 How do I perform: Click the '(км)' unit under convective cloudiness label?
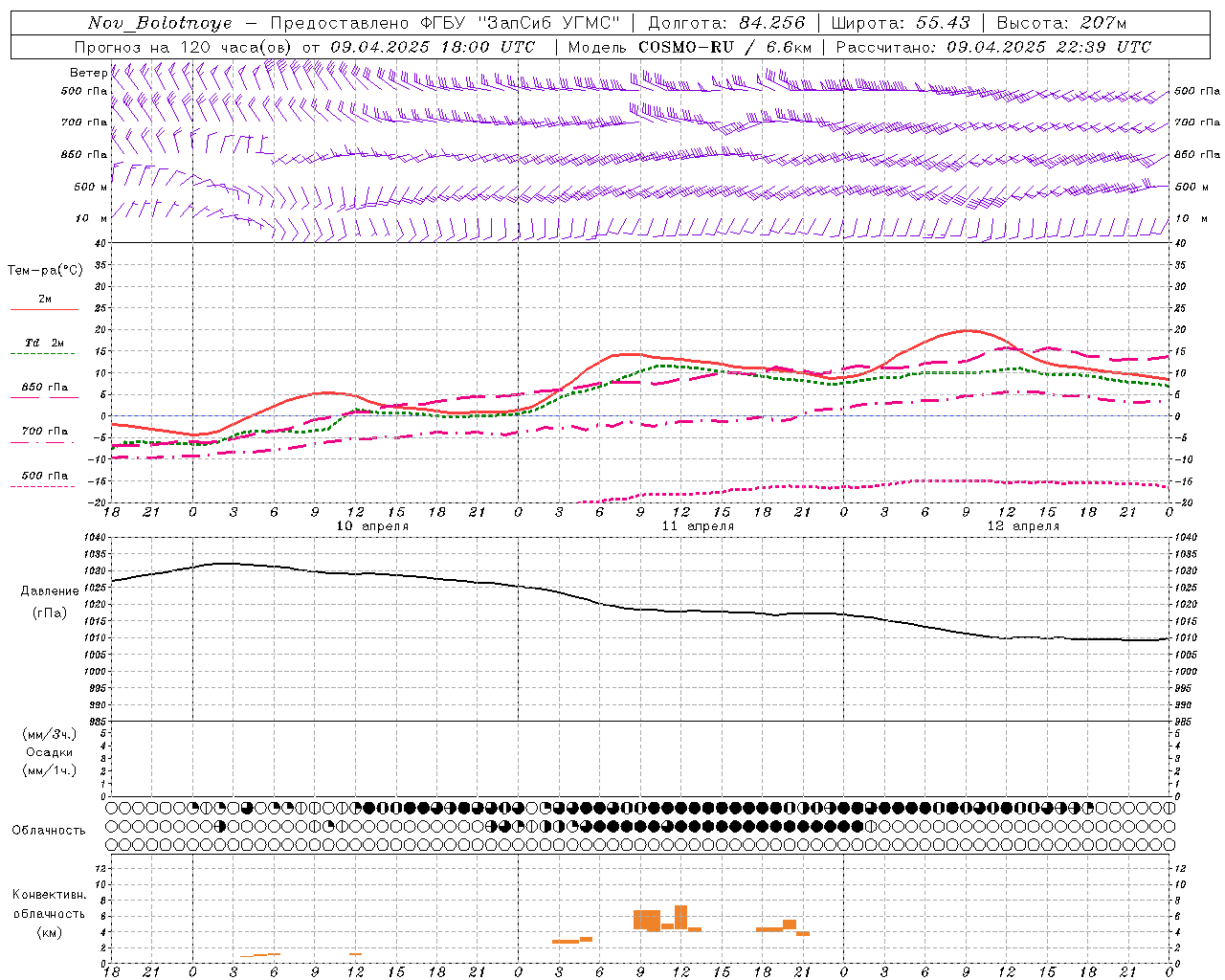pos(50,932)
